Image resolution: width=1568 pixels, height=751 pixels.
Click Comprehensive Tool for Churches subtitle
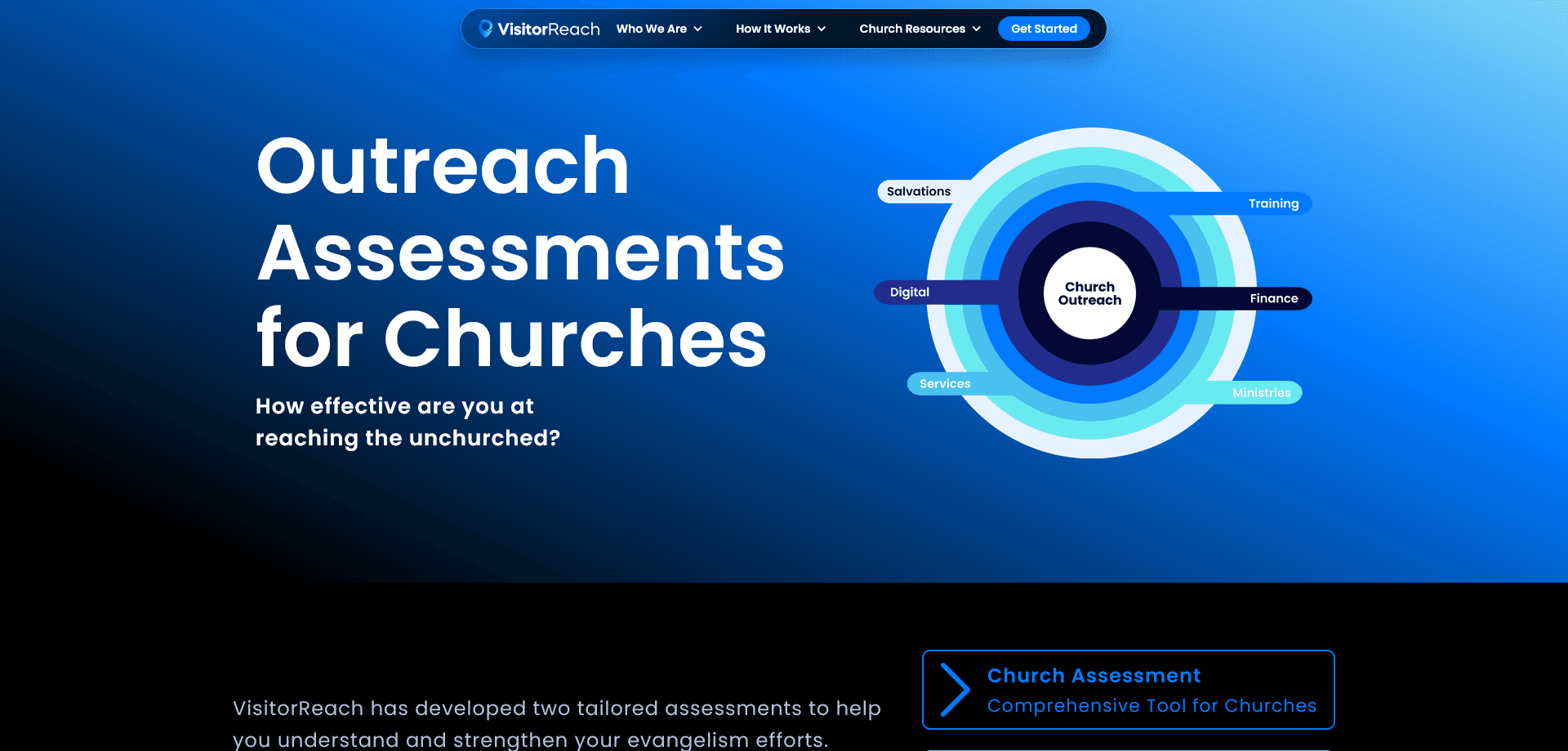pyautogui.click(x=1151, y=705)
